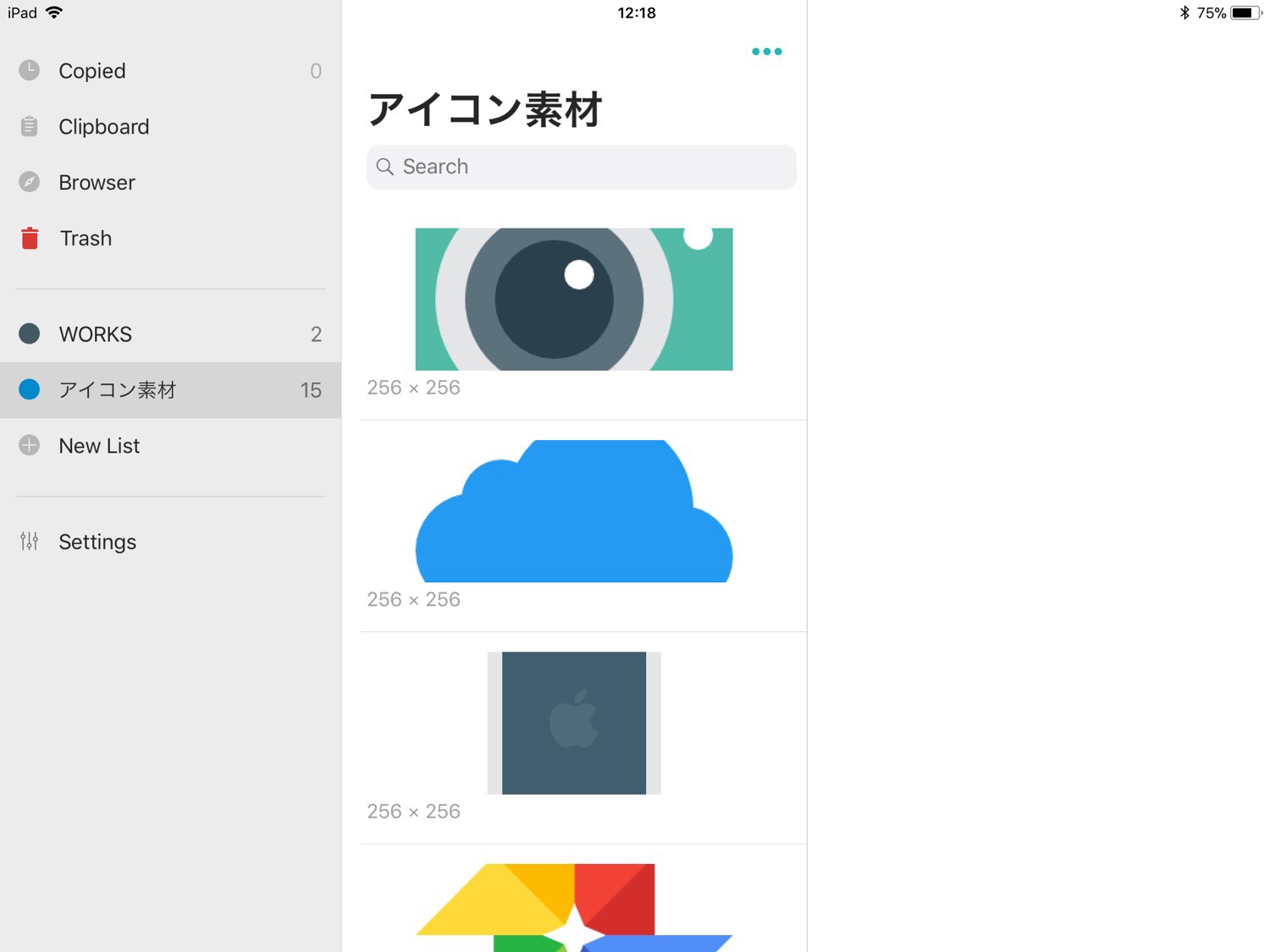Click the 75% battery percentage text
This screenshot has width=1270, height=952.
(x=1212, y=13)
